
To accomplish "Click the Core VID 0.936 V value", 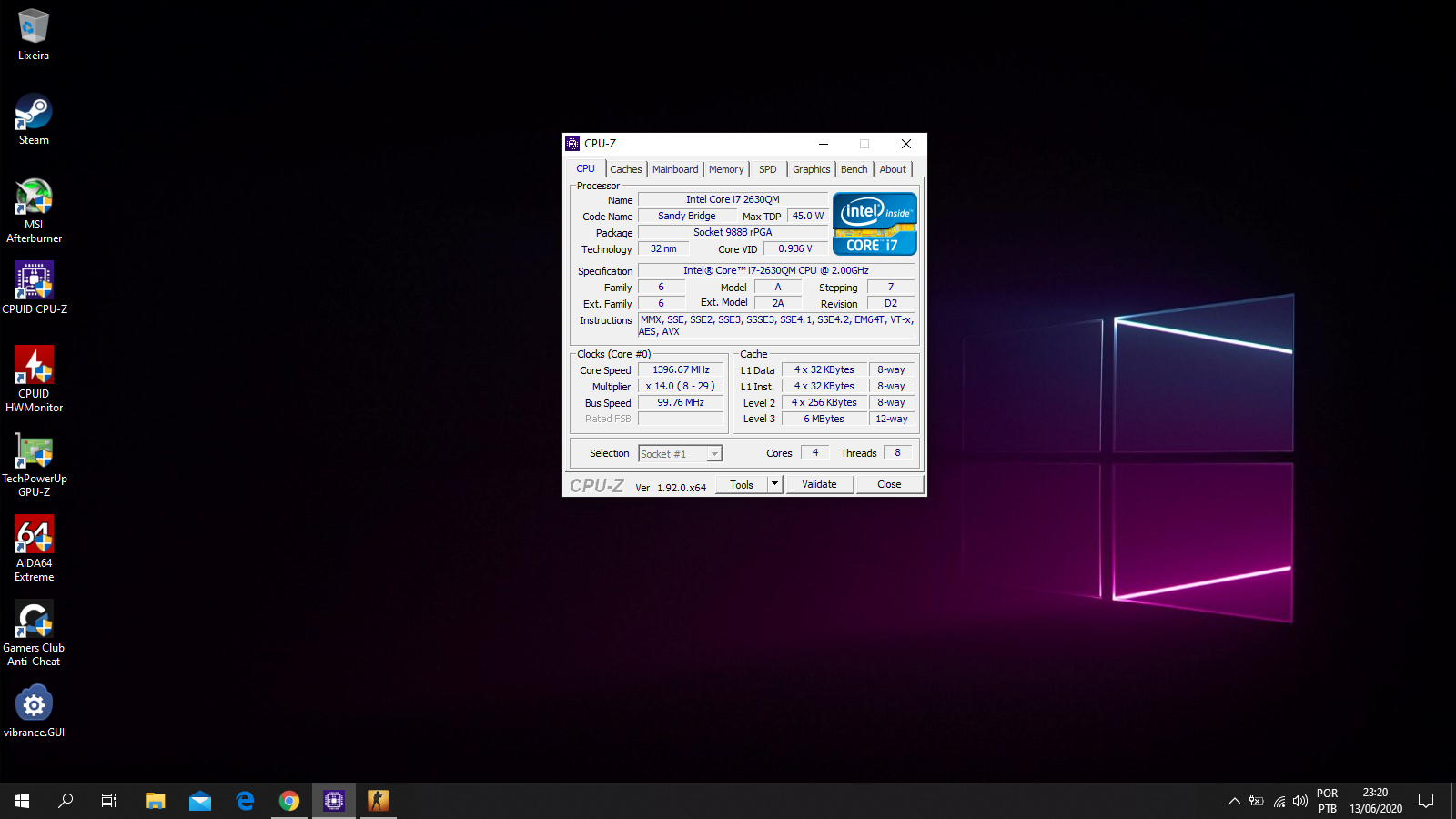I will coord(795,248).
